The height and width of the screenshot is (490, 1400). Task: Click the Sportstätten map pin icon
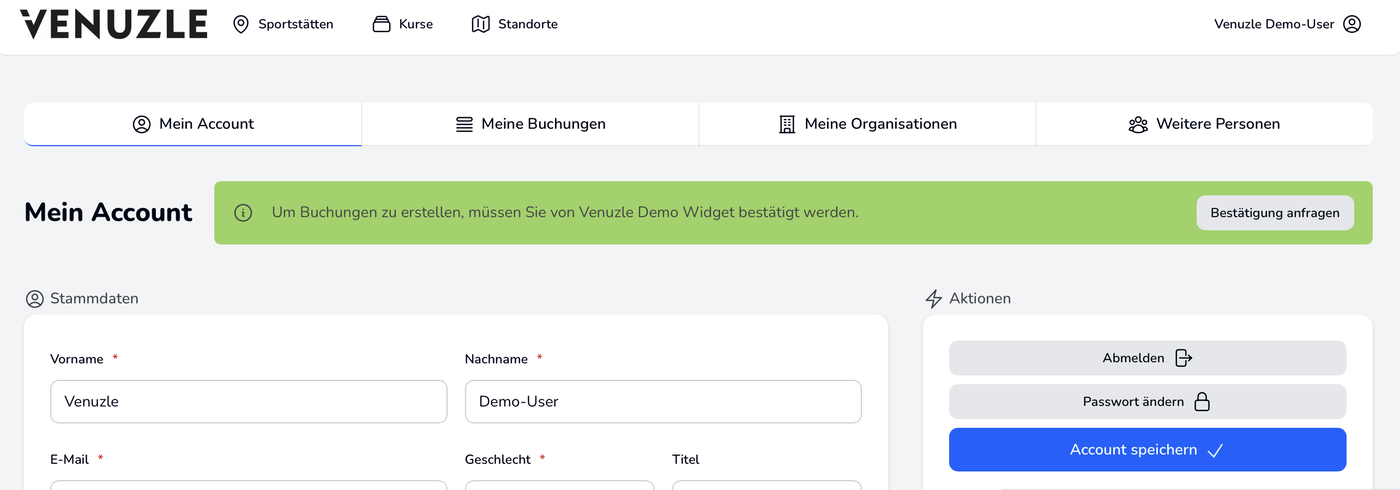(x=241, y=24)
